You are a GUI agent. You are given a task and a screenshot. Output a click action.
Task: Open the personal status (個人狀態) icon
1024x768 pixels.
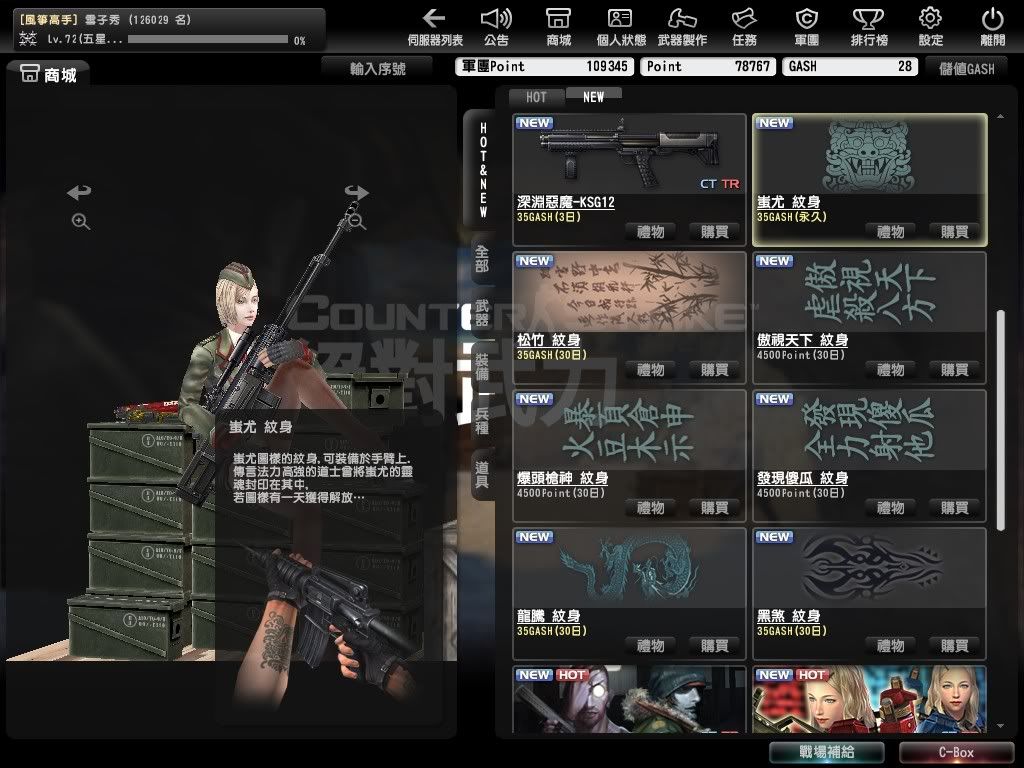point(620,19)
